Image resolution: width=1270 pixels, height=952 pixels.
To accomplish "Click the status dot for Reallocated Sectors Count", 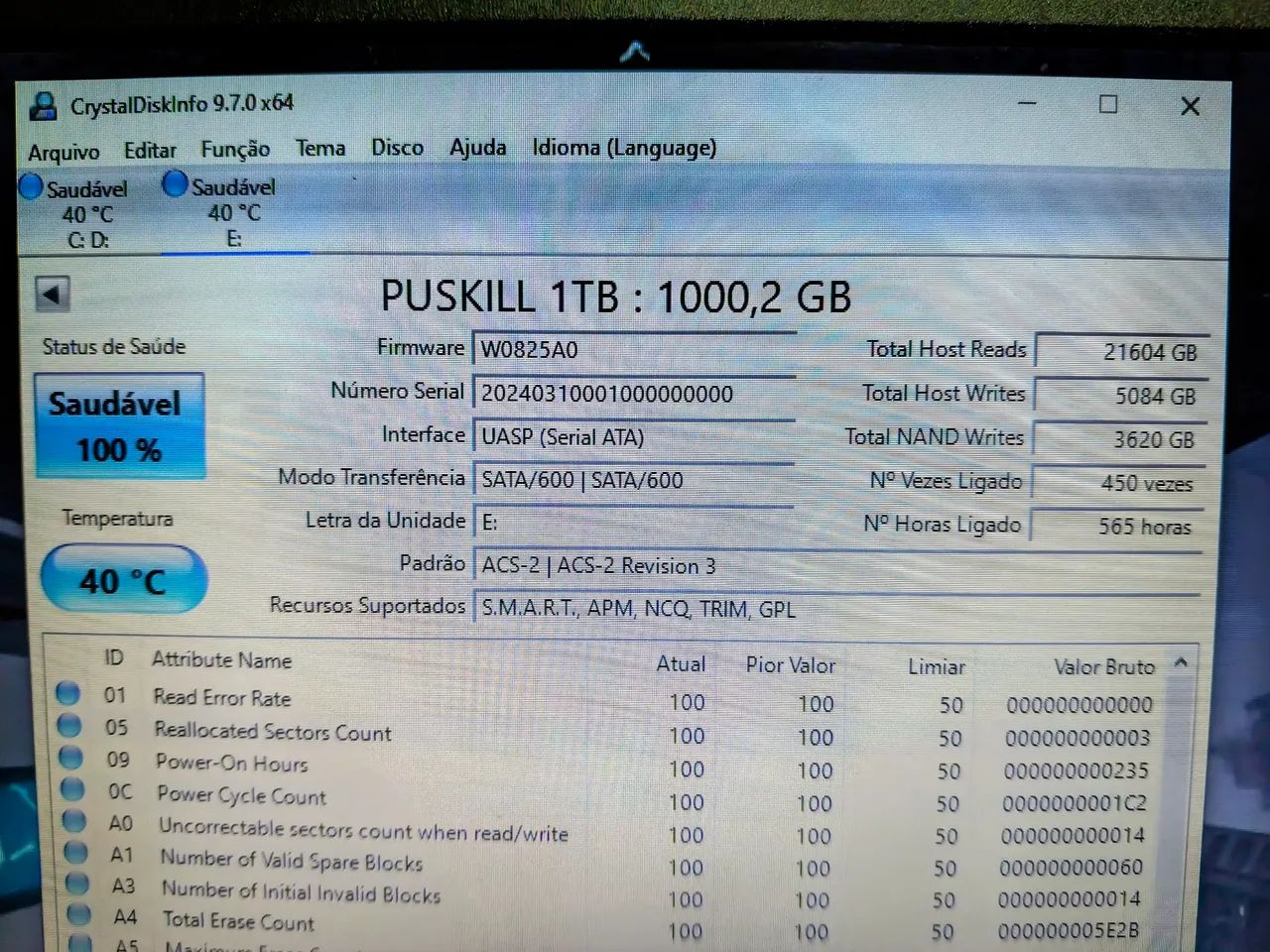I will click(68, 725).
